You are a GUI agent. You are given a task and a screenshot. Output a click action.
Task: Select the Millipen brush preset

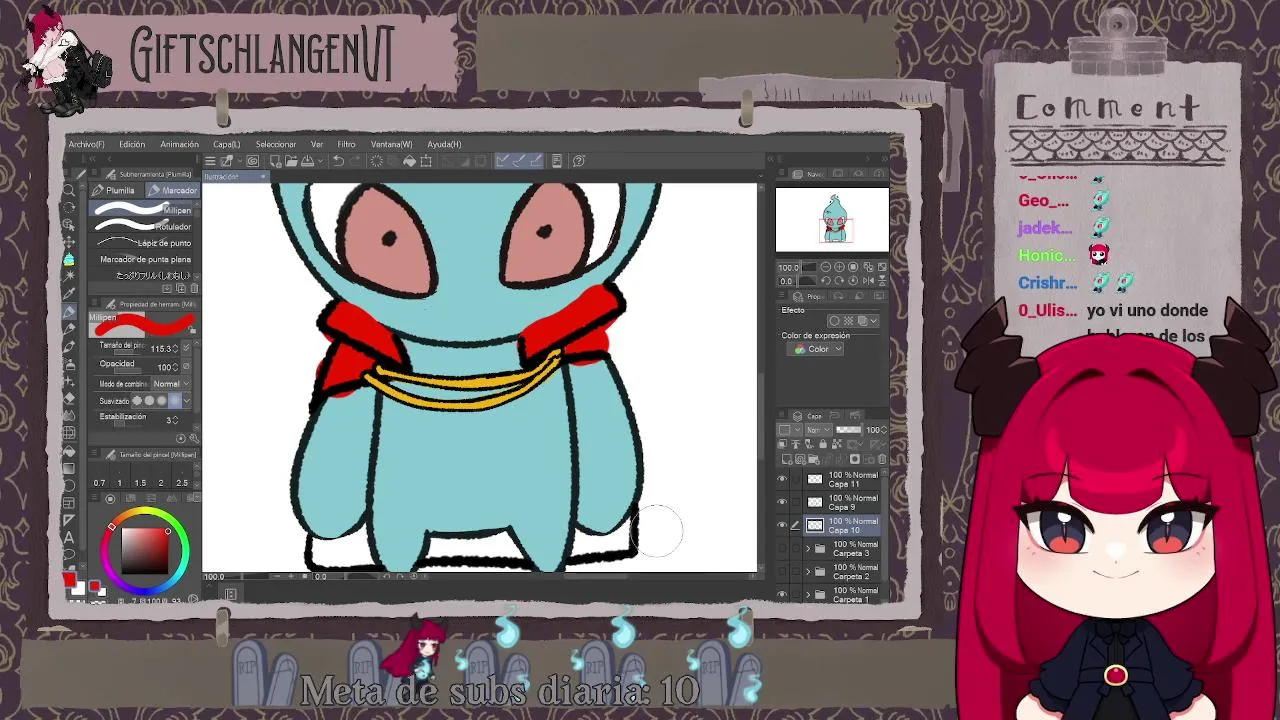point(143,209)
